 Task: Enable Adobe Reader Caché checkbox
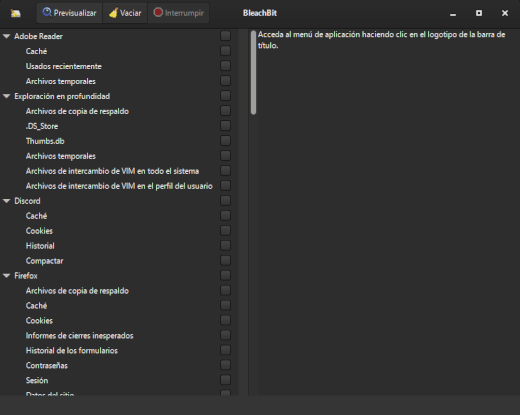point(225,51)
